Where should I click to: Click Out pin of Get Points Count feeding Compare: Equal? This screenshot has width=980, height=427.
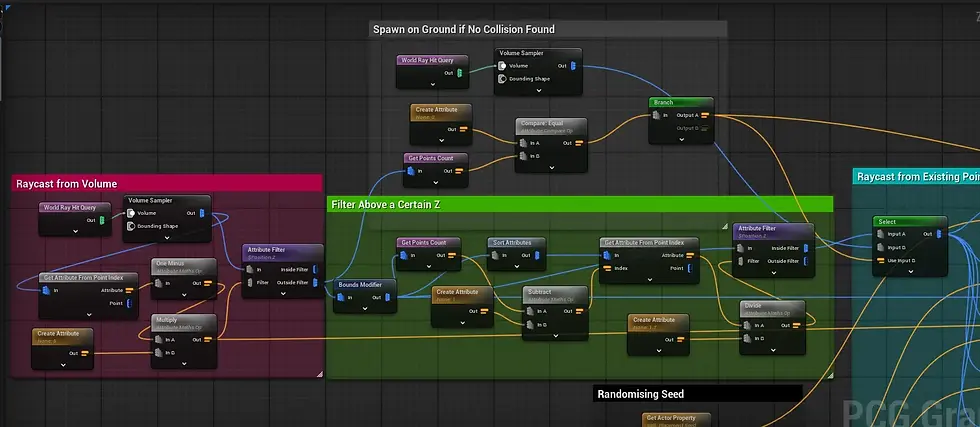pos(459,171)
